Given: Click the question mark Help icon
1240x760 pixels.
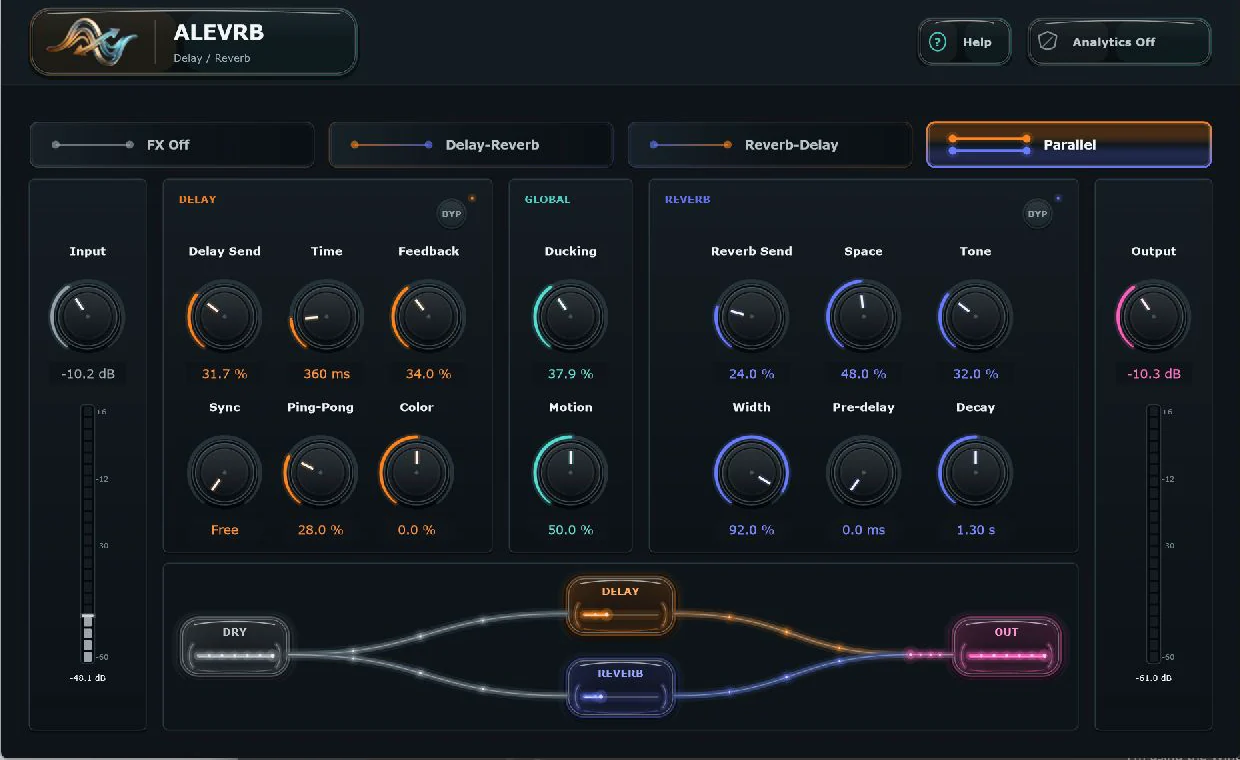Looking at the screenshot, I should [x=937, y=42].
